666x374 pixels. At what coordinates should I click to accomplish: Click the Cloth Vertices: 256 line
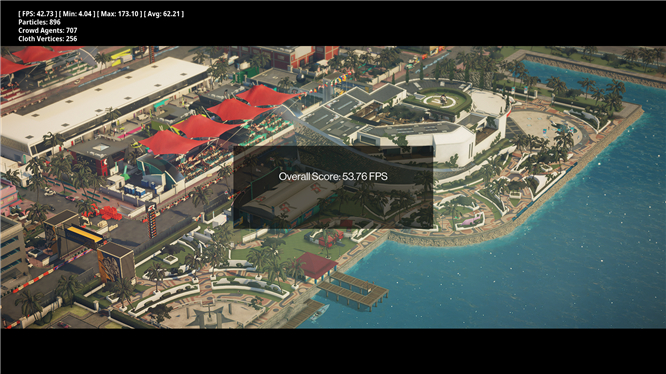point(48,39)
